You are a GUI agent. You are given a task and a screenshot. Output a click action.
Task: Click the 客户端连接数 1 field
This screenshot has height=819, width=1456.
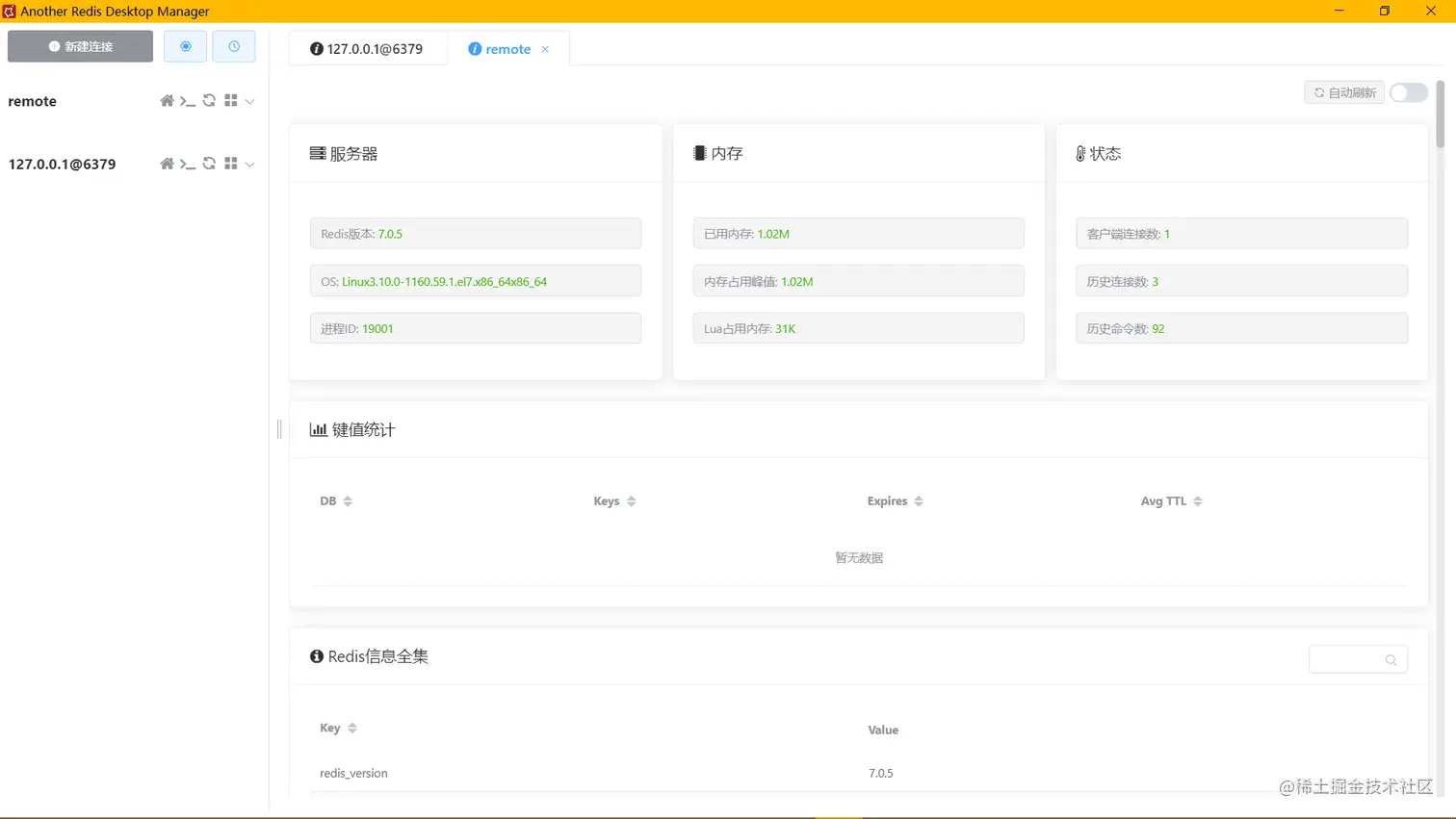[1241, 233]
